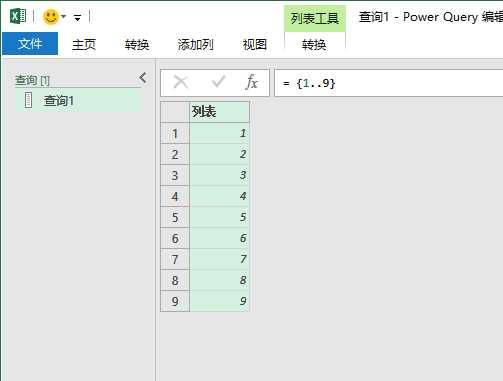This screenshot has width=503, height=381.
Task: Click list icon beside 查询1
Action: click(x=28, y=100)
